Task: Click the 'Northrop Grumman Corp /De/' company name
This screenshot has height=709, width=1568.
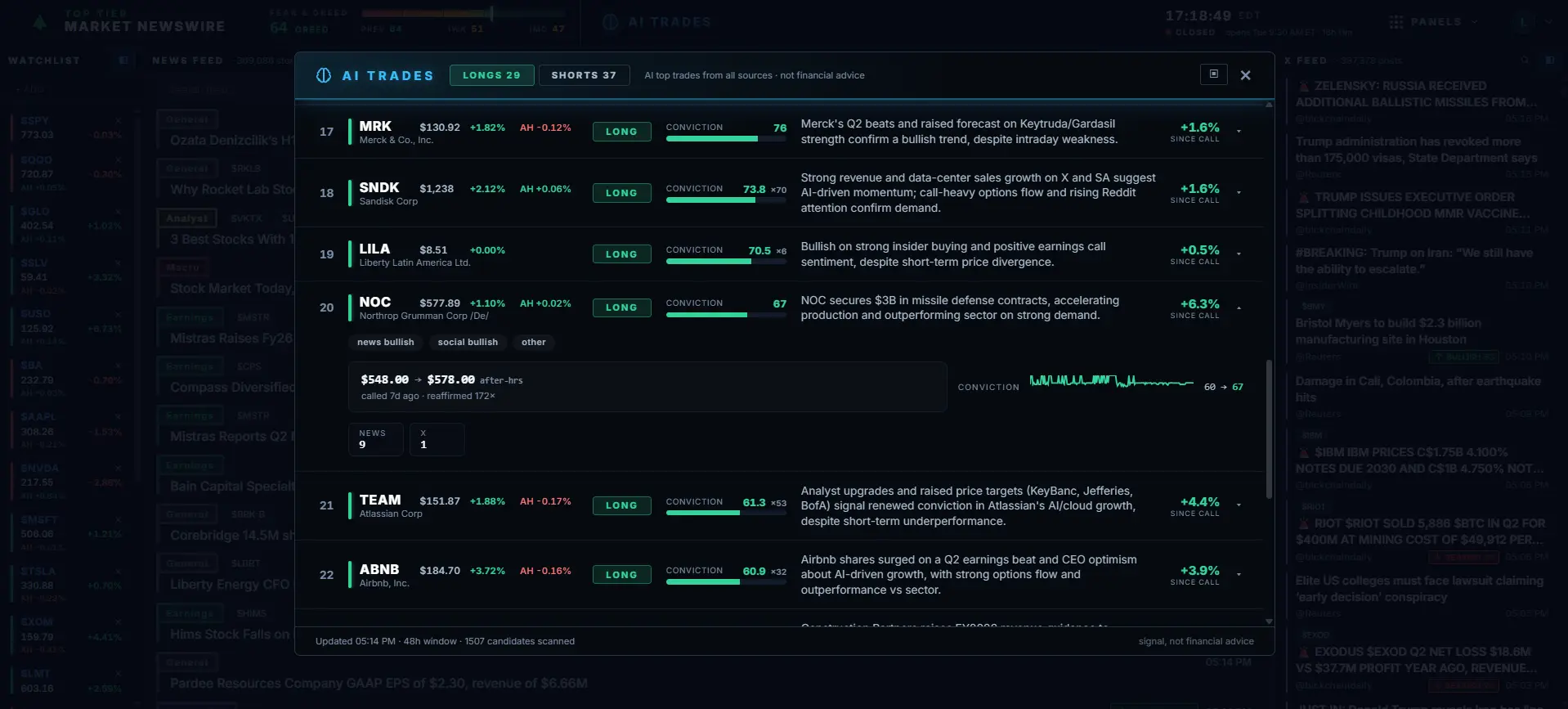Action: pos(424,316)
